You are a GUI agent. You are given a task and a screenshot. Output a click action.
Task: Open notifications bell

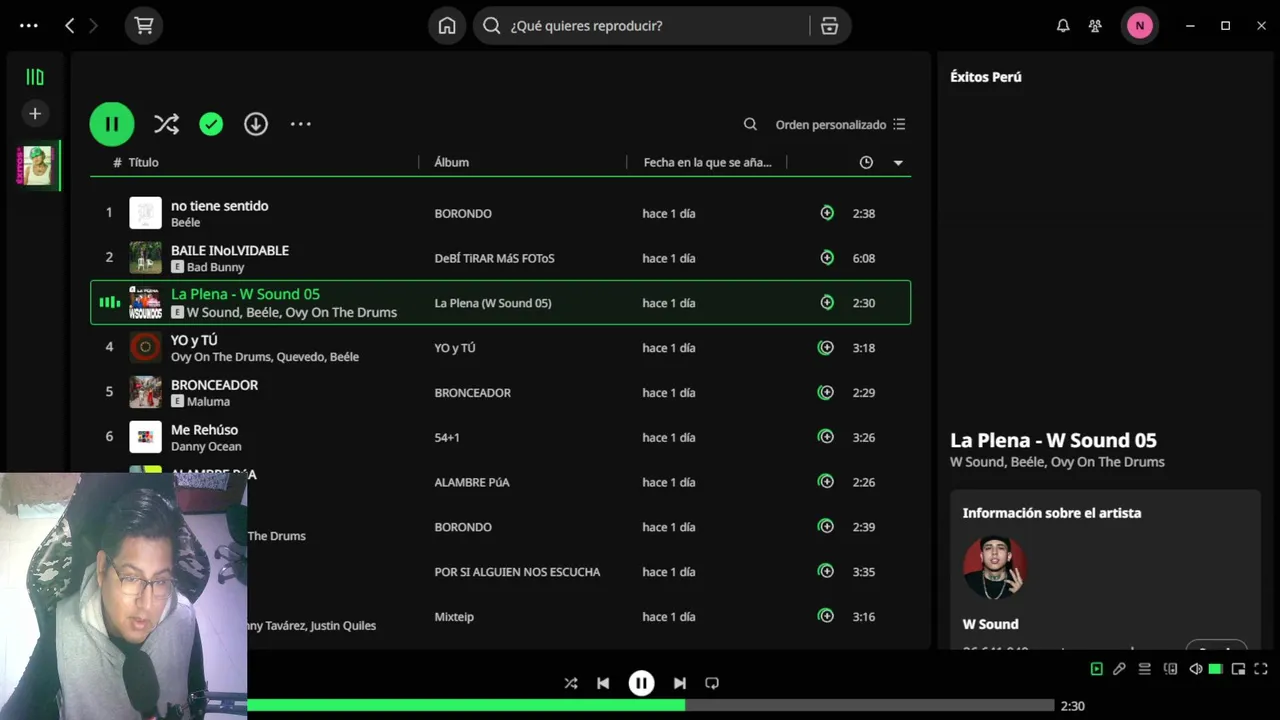coord(1063,26)
